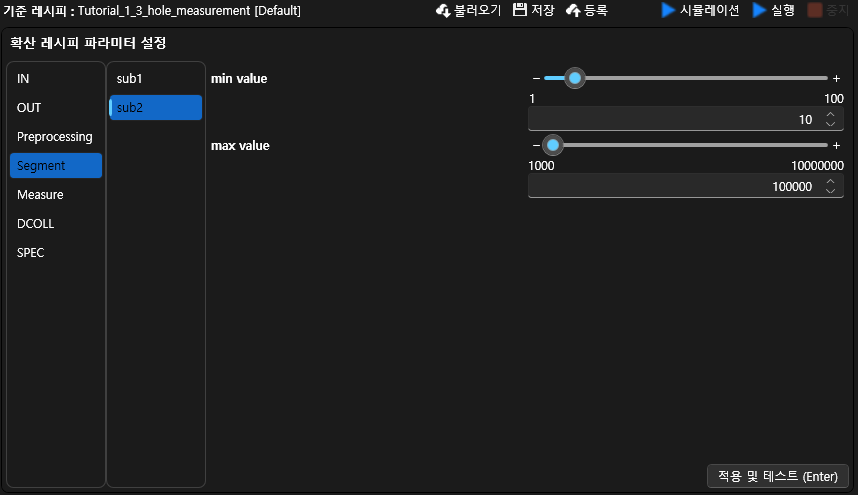Select the Preprocessing step
This screenshot has width=858, height=495.
[55, 137]
